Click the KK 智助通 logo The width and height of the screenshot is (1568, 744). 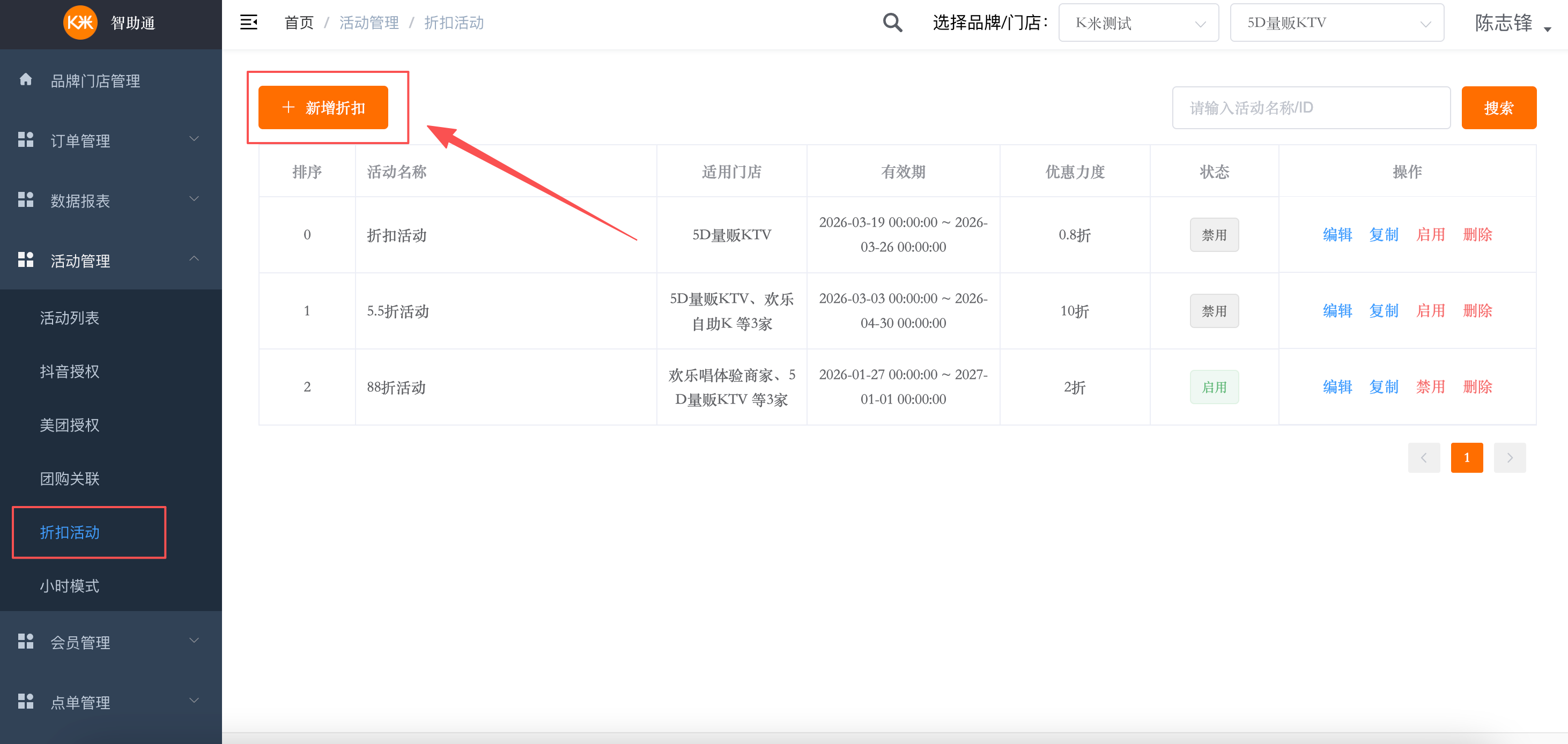(80, 23)
